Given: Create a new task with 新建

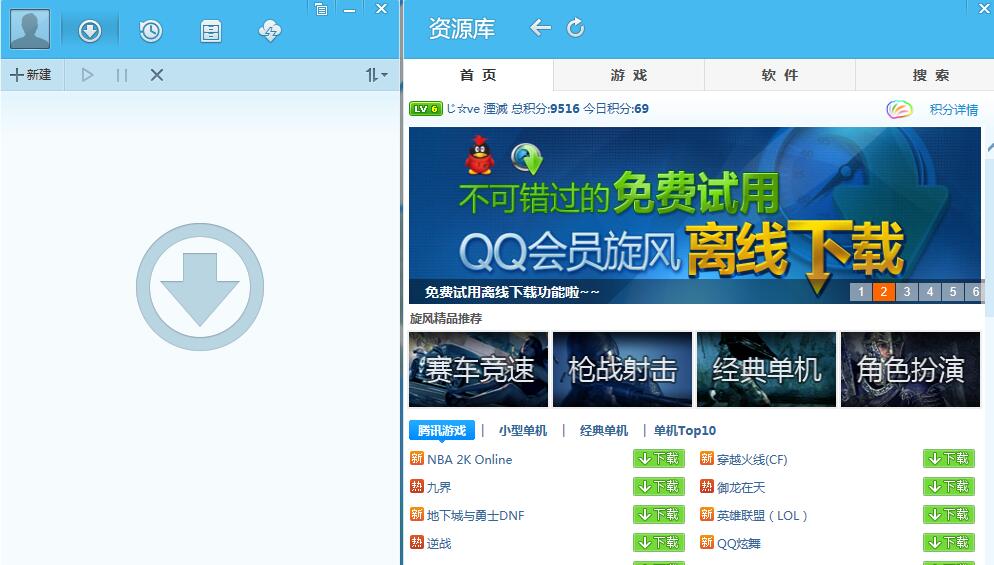Looking at the screenshot, I should click(x=30, y=75).
